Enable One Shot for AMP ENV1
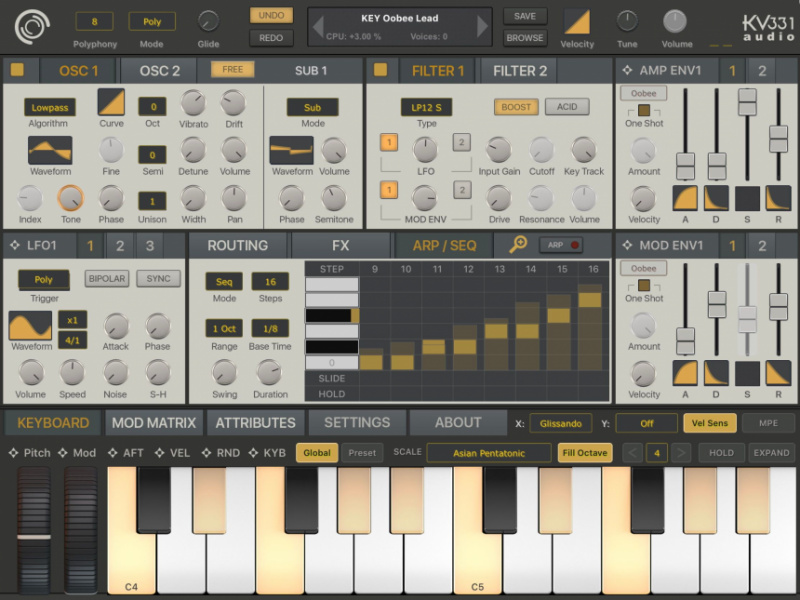The width and height of the screenshot is (800, 600). click(x=643, y=113)
